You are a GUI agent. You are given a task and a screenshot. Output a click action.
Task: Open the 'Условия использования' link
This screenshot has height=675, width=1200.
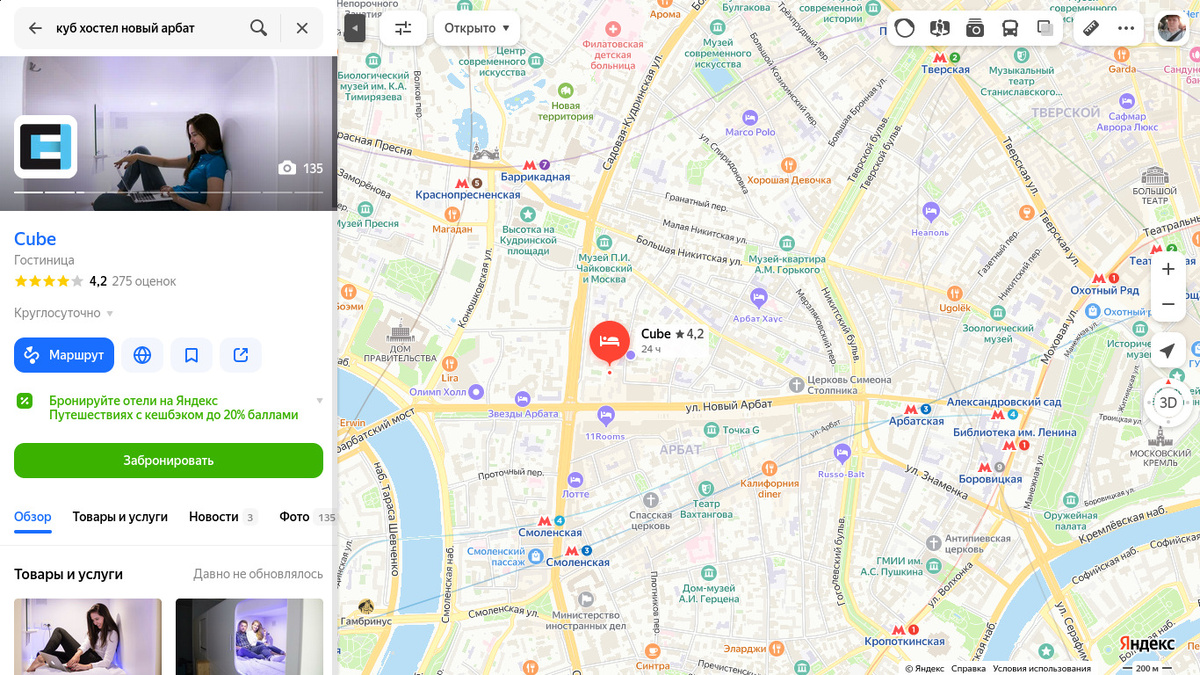click(x=1041, y=668)
